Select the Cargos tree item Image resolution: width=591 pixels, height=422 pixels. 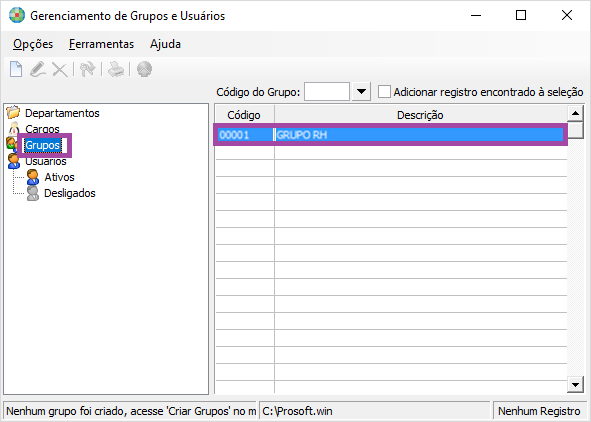(x=42, y=129)
